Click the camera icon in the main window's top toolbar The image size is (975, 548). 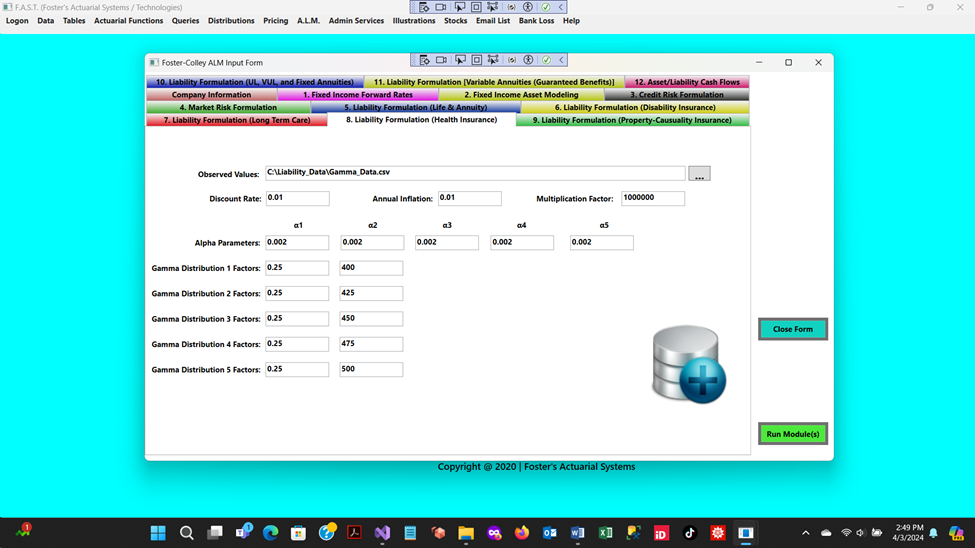[441, 7]
